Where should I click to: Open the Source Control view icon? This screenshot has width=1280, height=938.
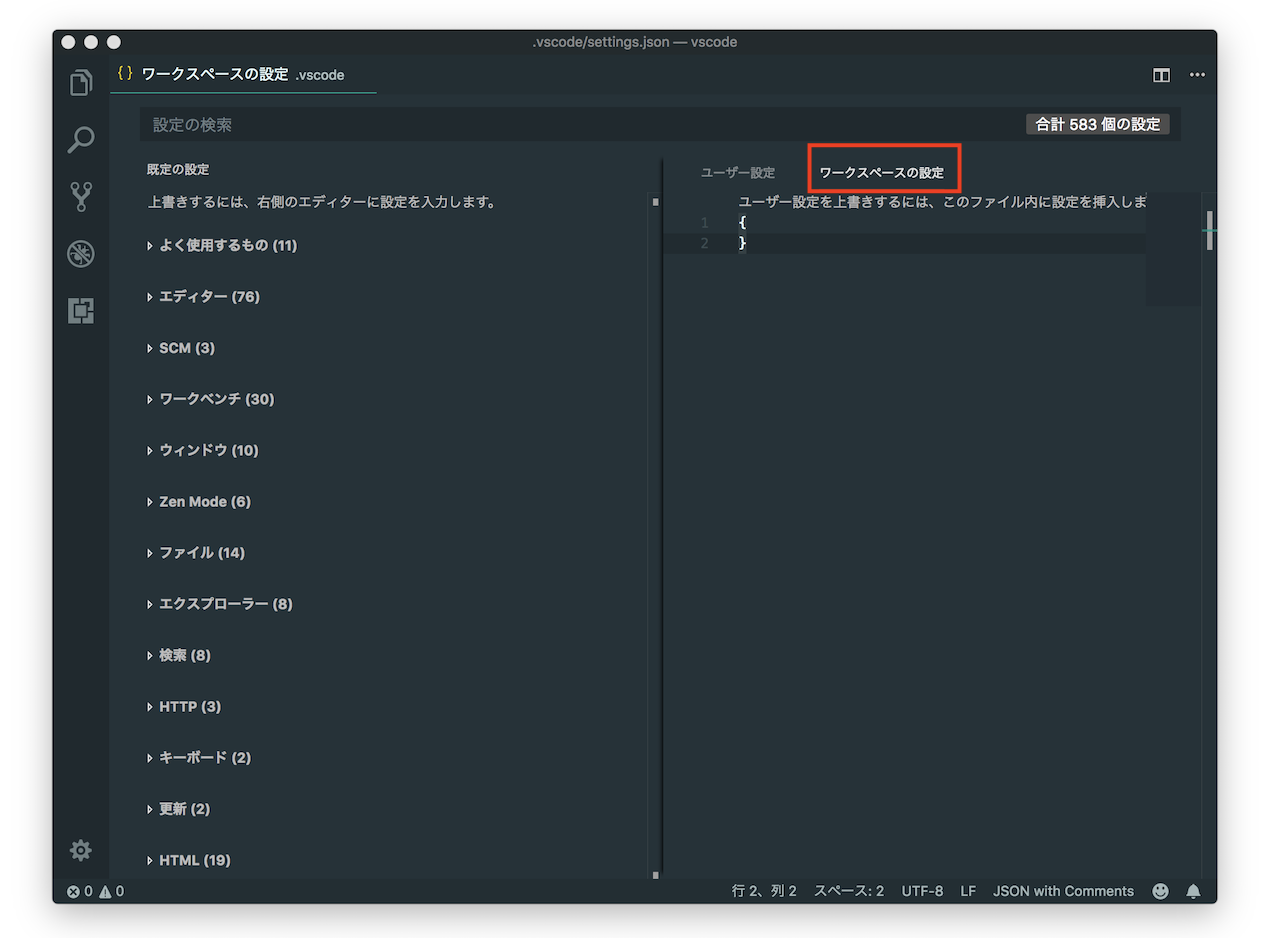[x=81, y=197]
